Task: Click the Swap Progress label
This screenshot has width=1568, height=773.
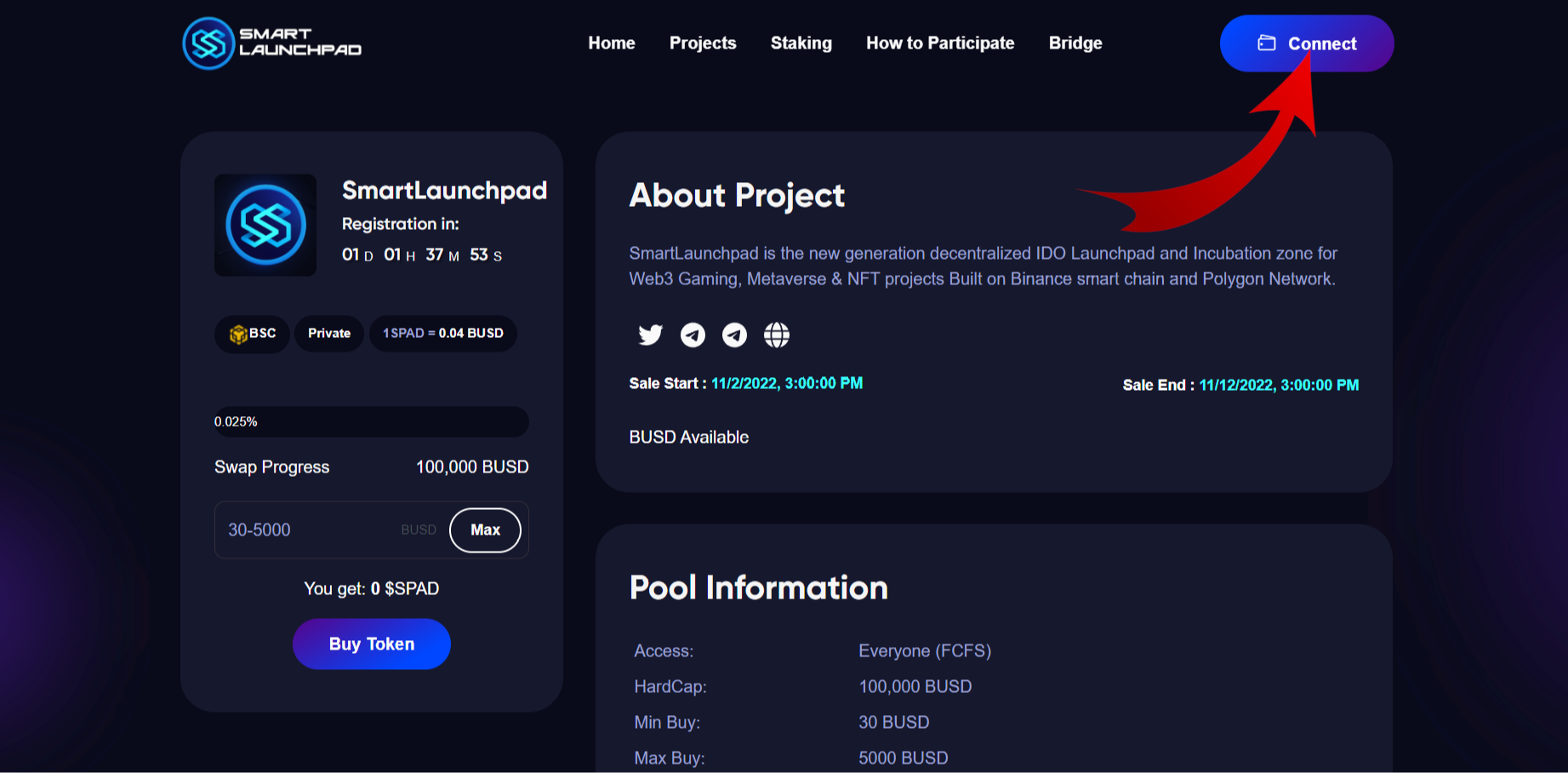Action: click(271, 467)
